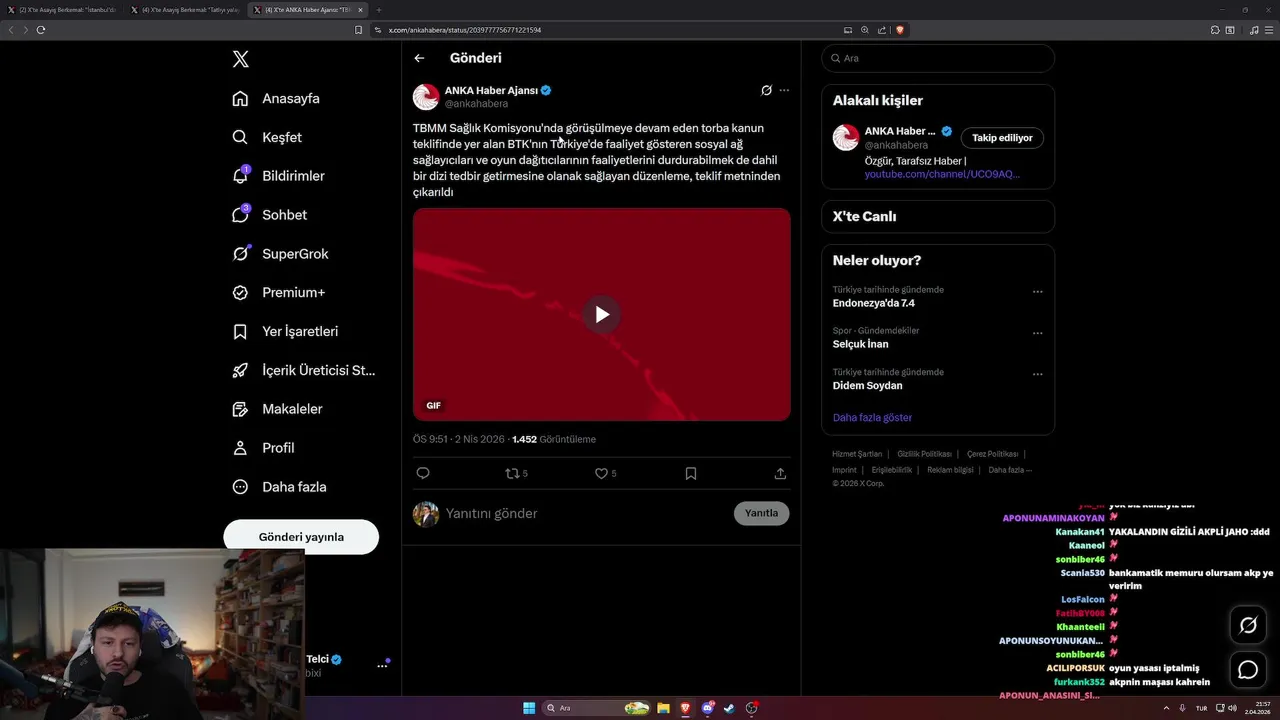Viewport: 1280px width, 720px height.
Task: Open Didem Soydan trend
Action: tap(868, 385)
